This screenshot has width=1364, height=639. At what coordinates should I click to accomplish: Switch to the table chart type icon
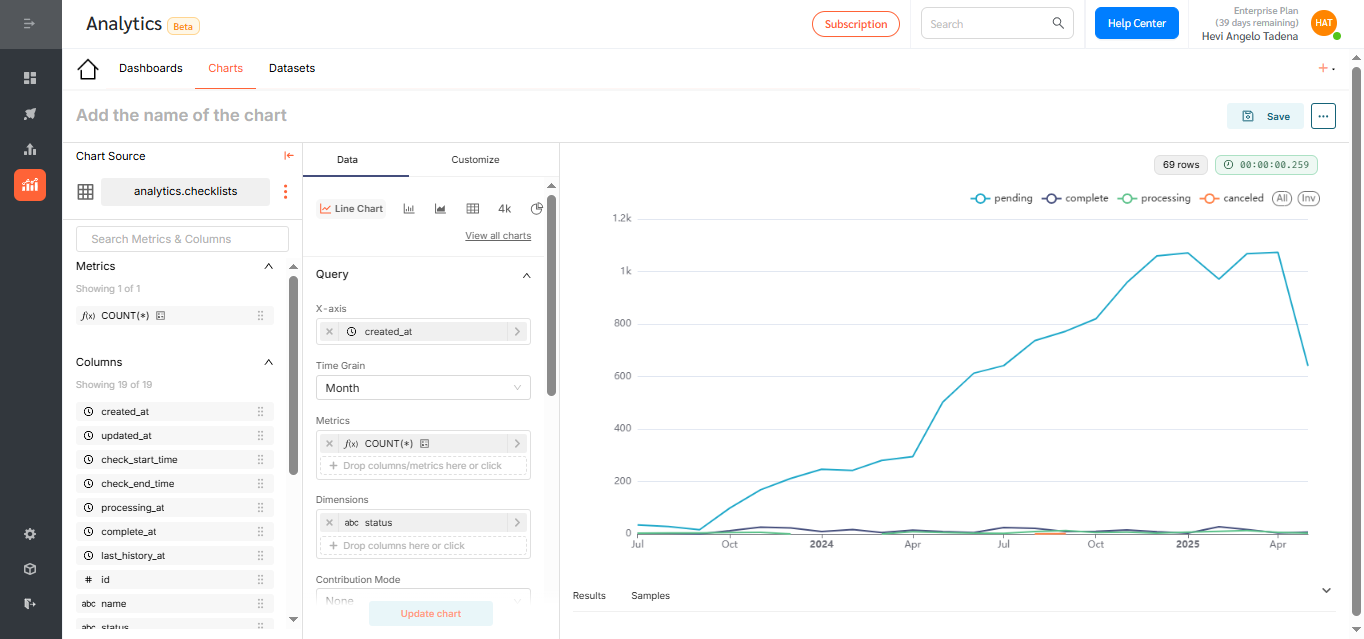point(472,209)
